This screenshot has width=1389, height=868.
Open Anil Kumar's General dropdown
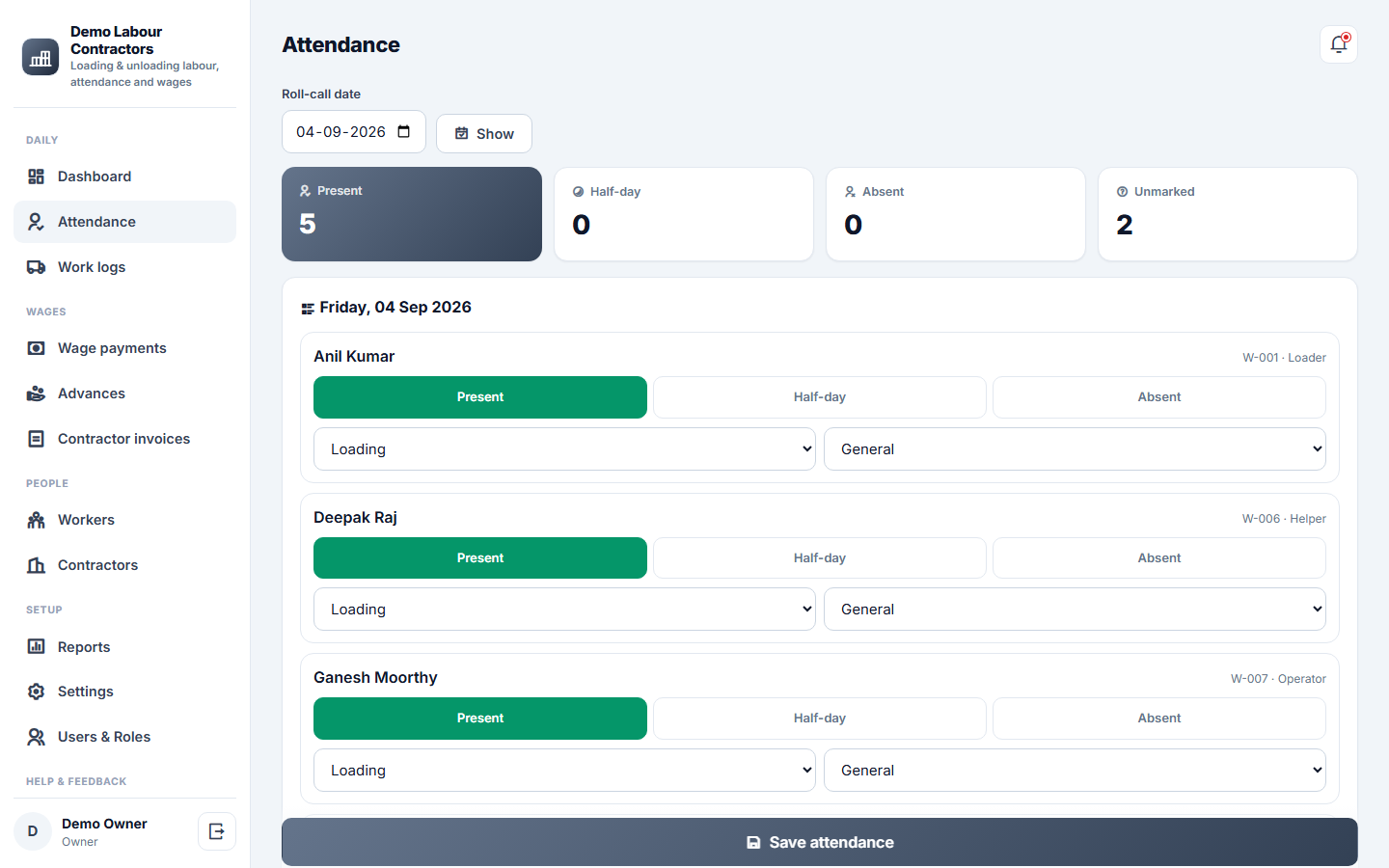point(1075,449)
